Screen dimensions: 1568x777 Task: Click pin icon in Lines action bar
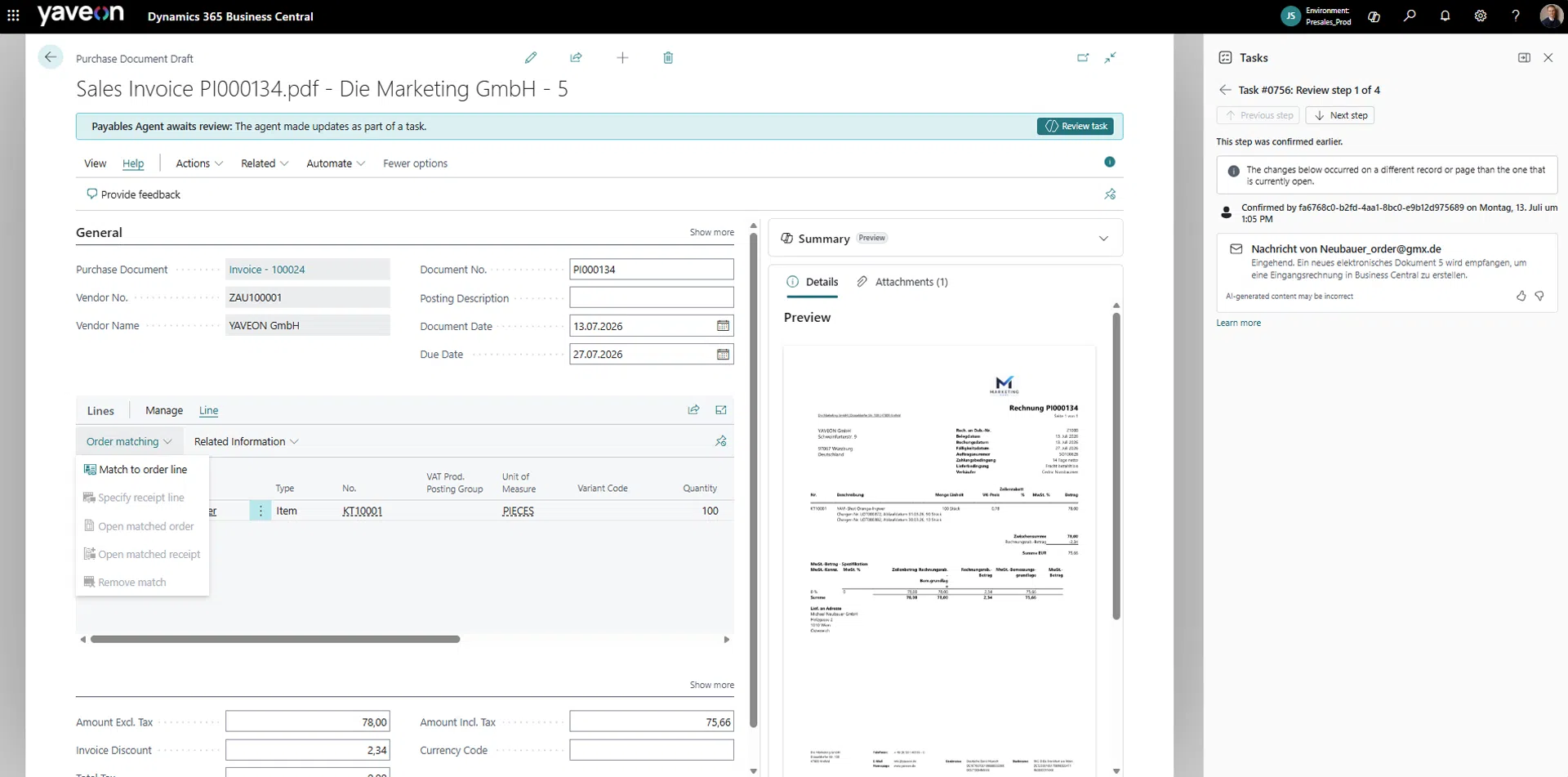click(721, 441)
